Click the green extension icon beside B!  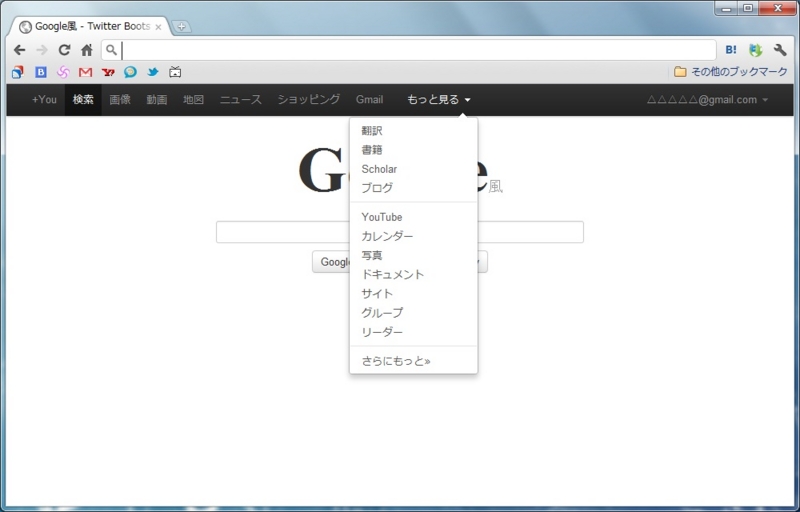pos(755,49)
